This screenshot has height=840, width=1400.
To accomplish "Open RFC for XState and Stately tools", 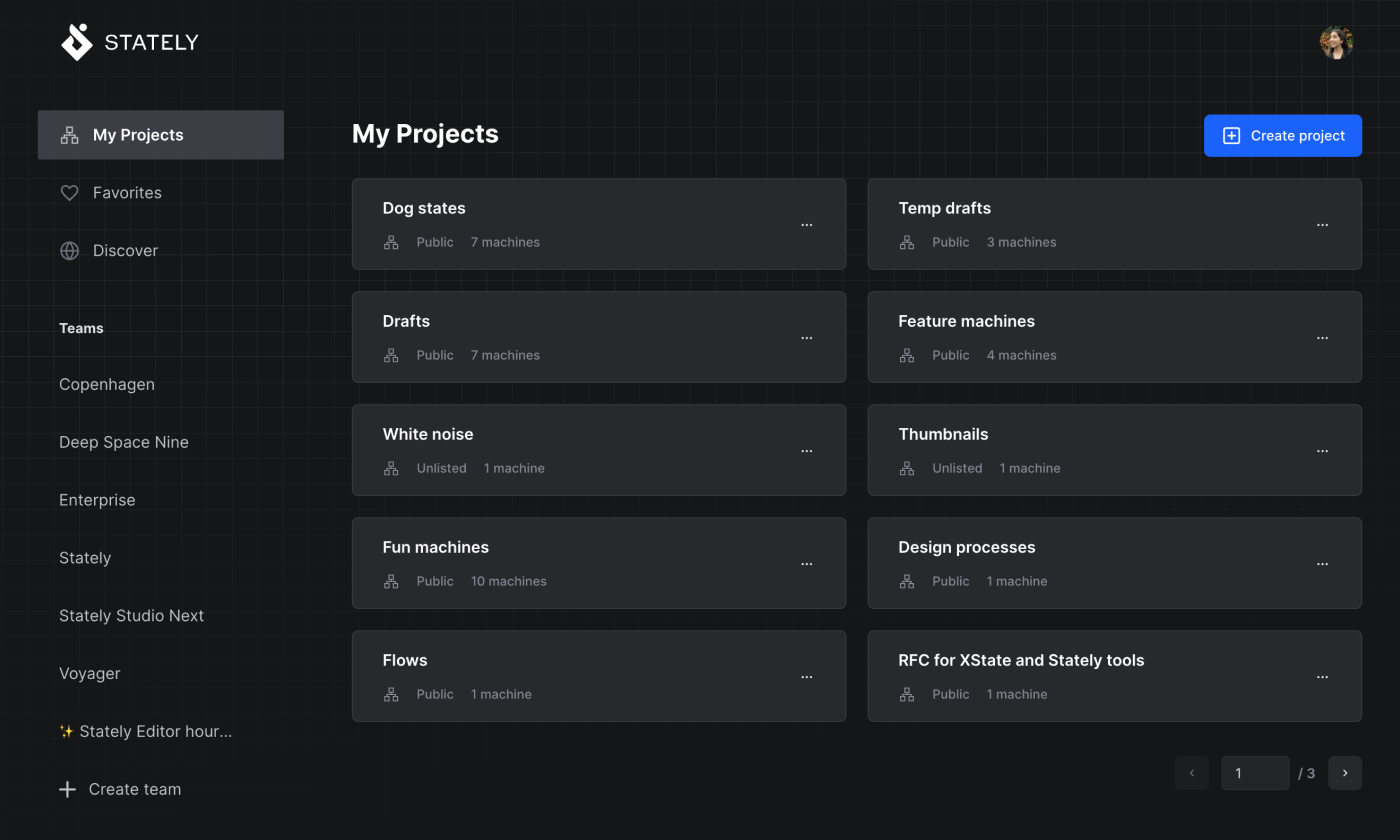I will [x=1020, y=661].
